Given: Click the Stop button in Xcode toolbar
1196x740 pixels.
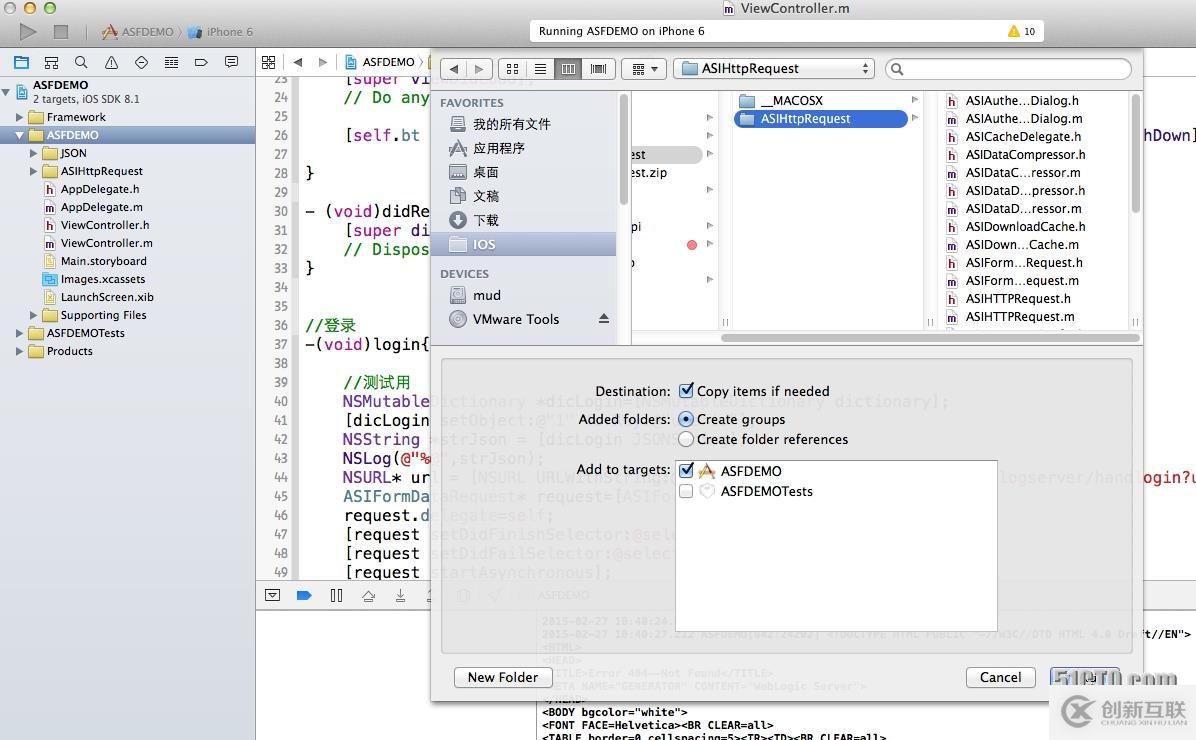Looking at the screenshot, I should click(x=61, y=31).
